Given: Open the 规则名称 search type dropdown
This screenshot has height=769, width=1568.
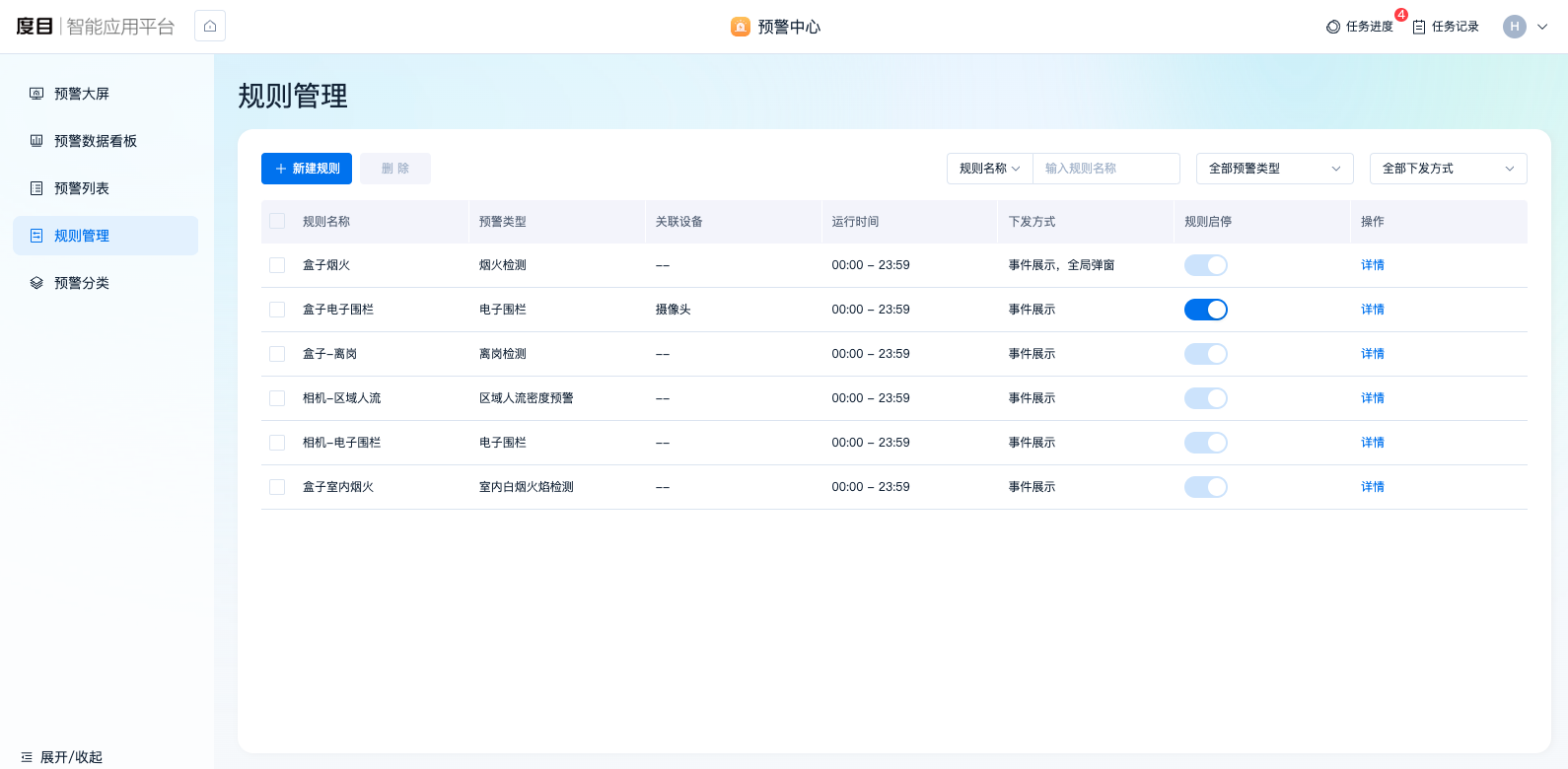Looking at the screenshot, I should tap(990, 169).
